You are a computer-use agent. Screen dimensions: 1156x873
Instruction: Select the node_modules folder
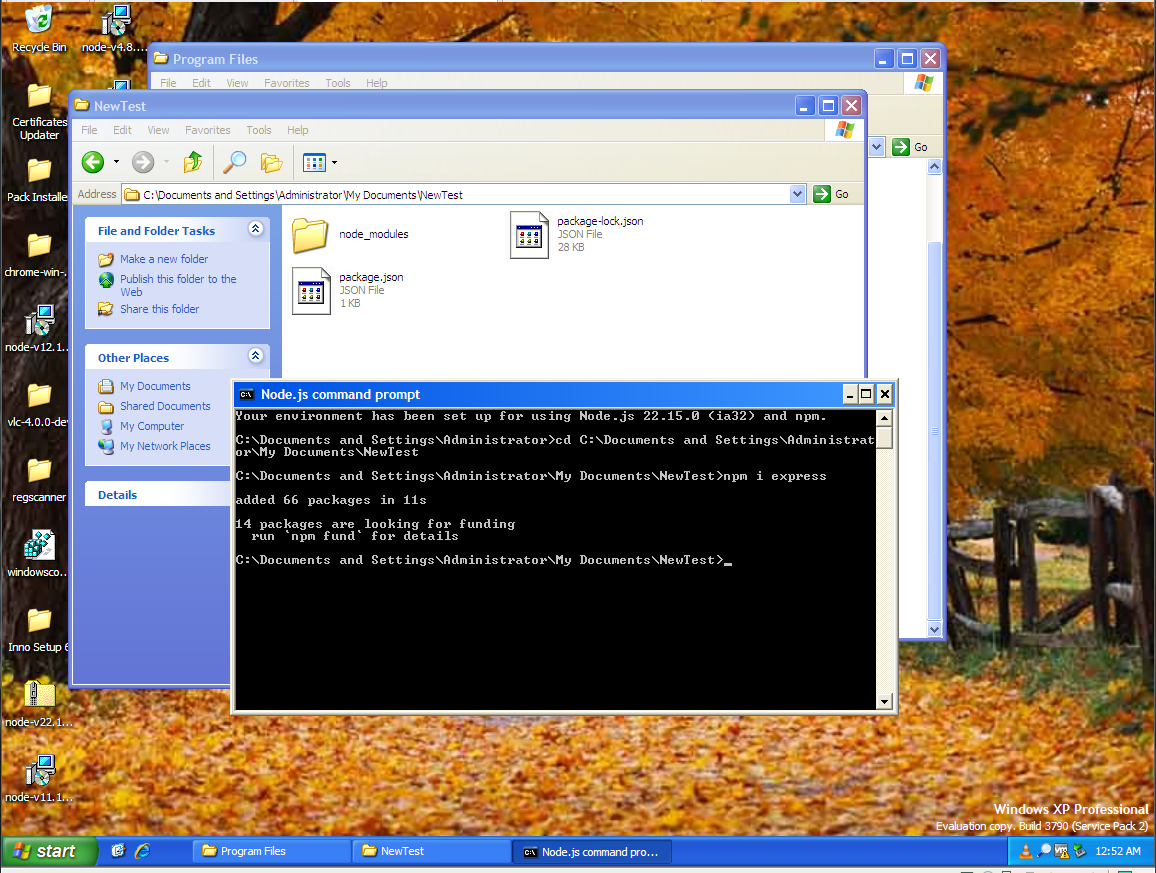[310, 234]
